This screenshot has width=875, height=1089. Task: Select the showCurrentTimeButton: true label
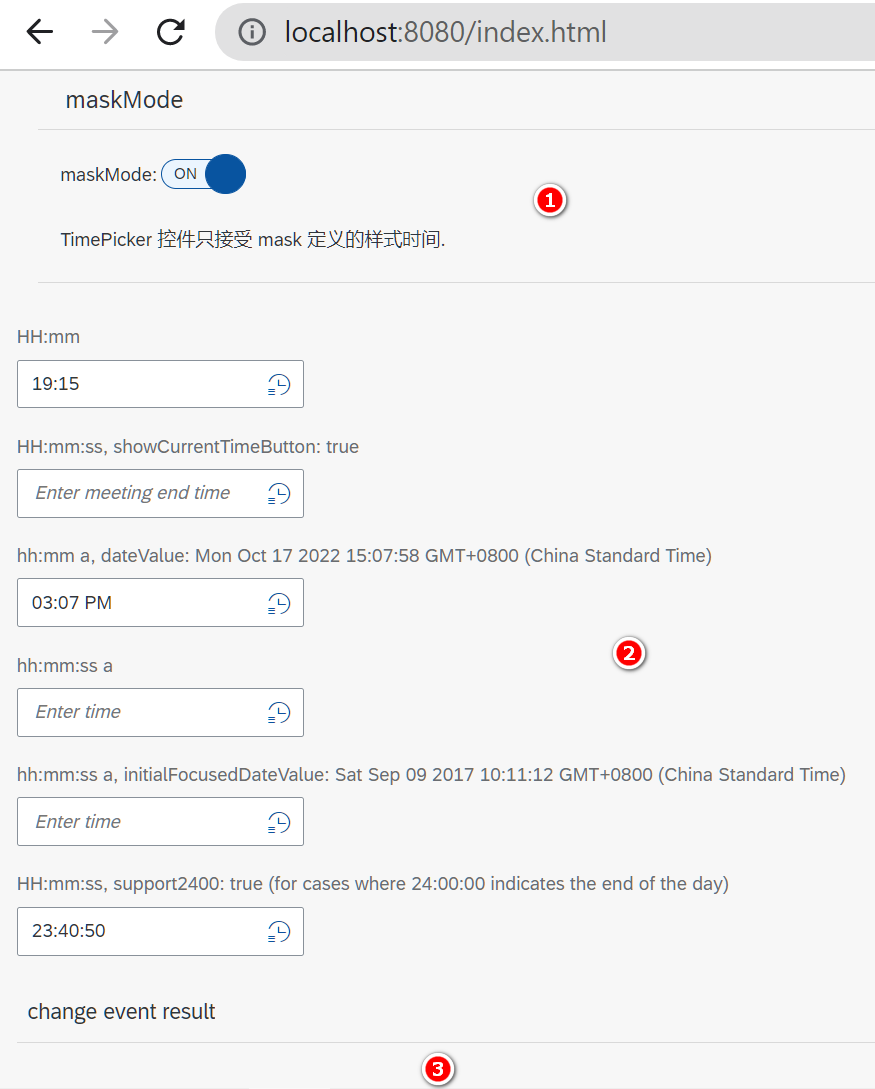tap(188, 447)
